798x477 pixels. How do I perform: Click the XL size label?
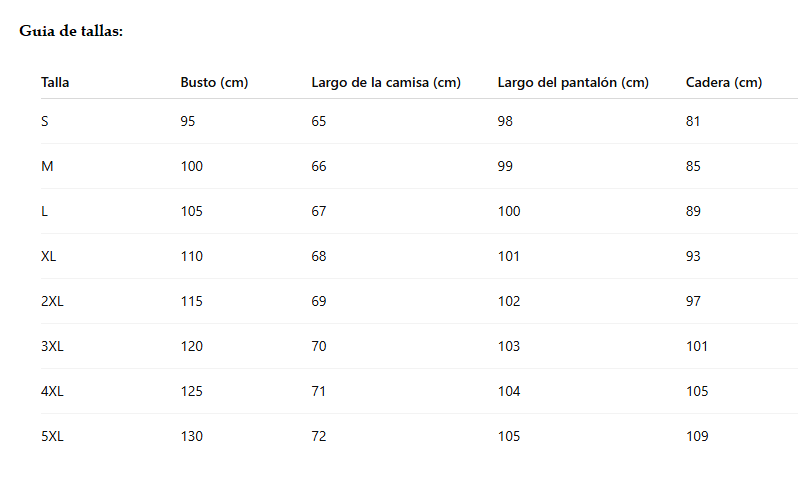click(x=49, y=256)
